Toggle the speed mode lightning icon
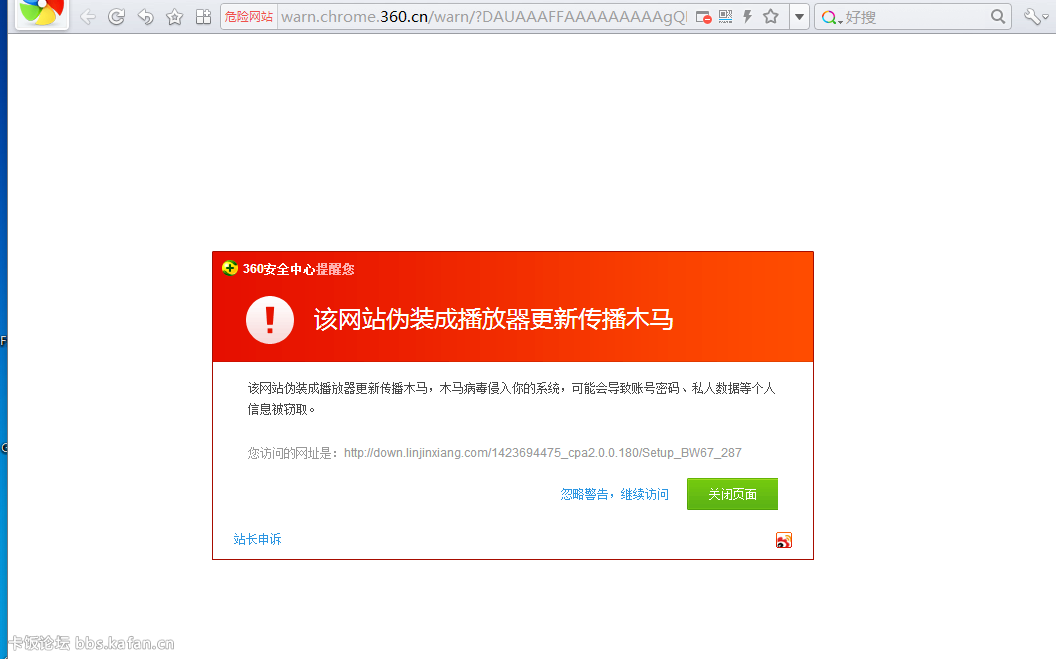This screenshot has width=1056, height=659. [x=748, y=17]
